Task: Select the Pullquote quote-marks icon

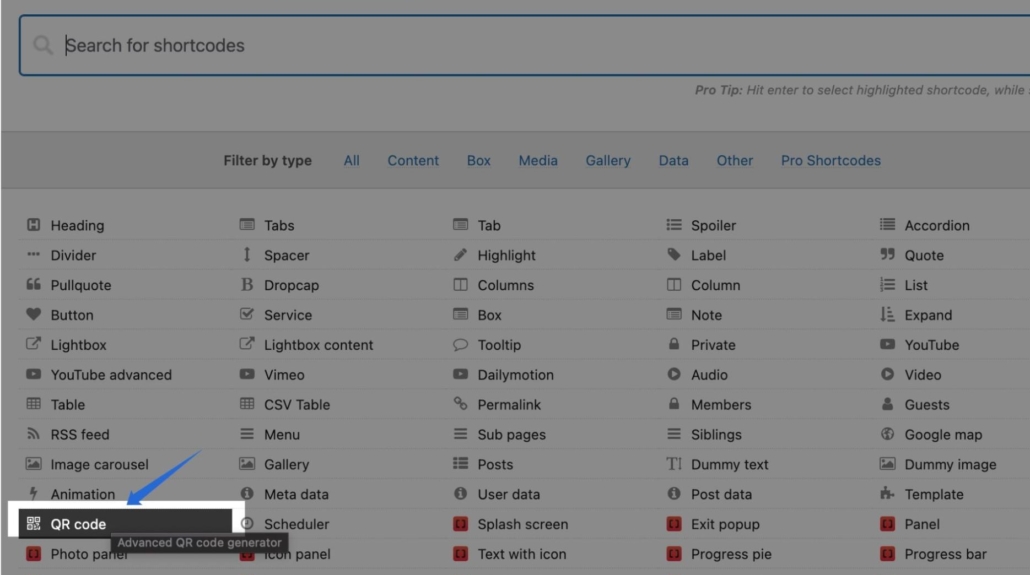Action: [x=34, y=285]
